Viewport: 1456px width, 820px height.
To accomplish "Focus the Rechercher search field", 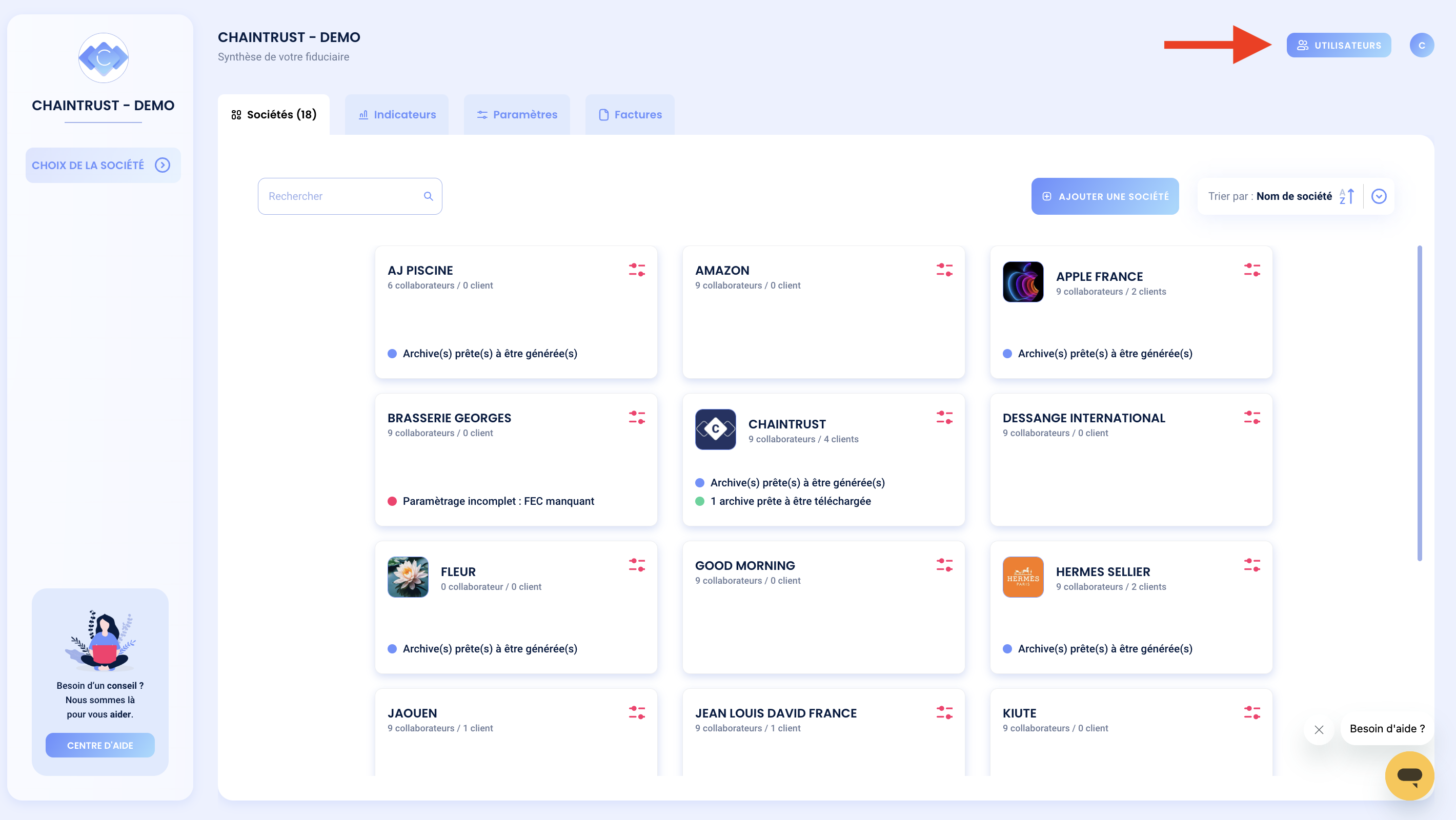I will click(349, 196).
